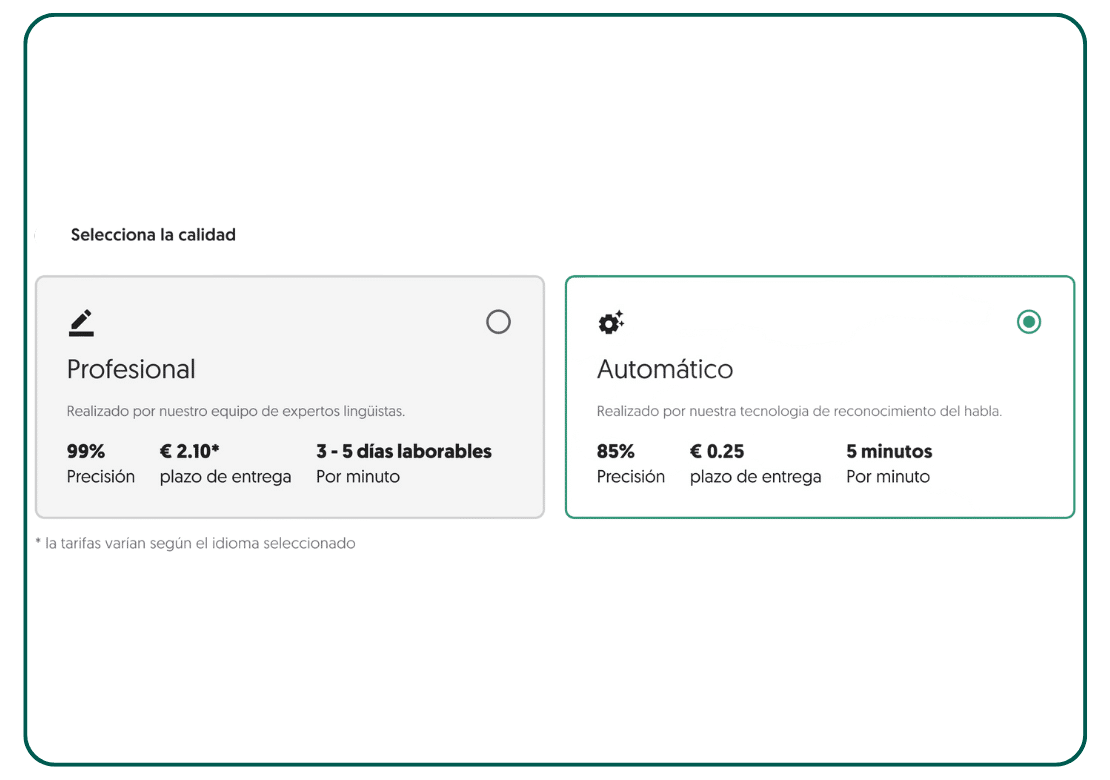Click the € 2.10* price text
Image resolution: width=1110 pixels, height=780 pixels.
click(x=189, y=451)
